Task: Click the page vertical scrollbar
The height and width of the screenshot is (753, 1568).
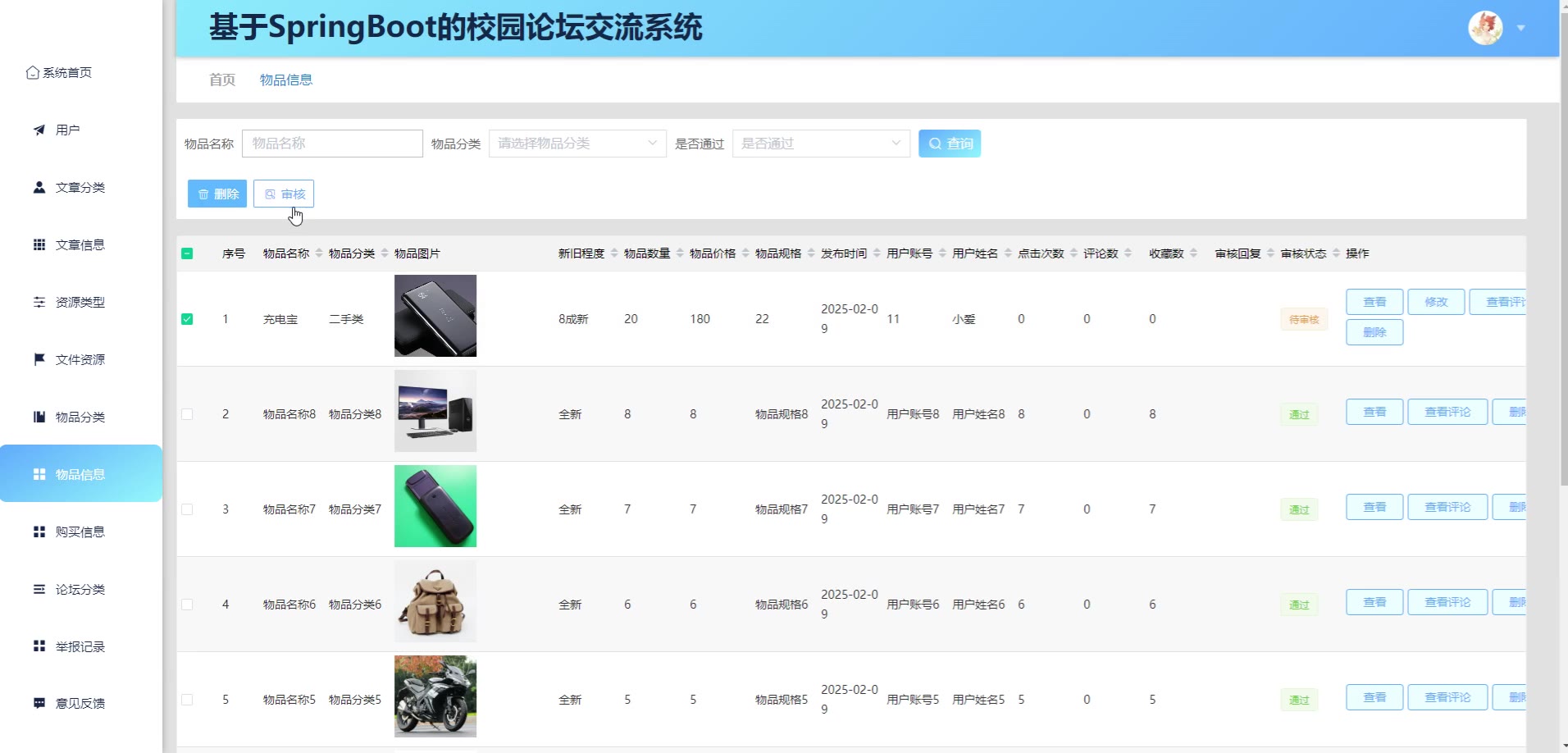Action: tap(1563, 246)
